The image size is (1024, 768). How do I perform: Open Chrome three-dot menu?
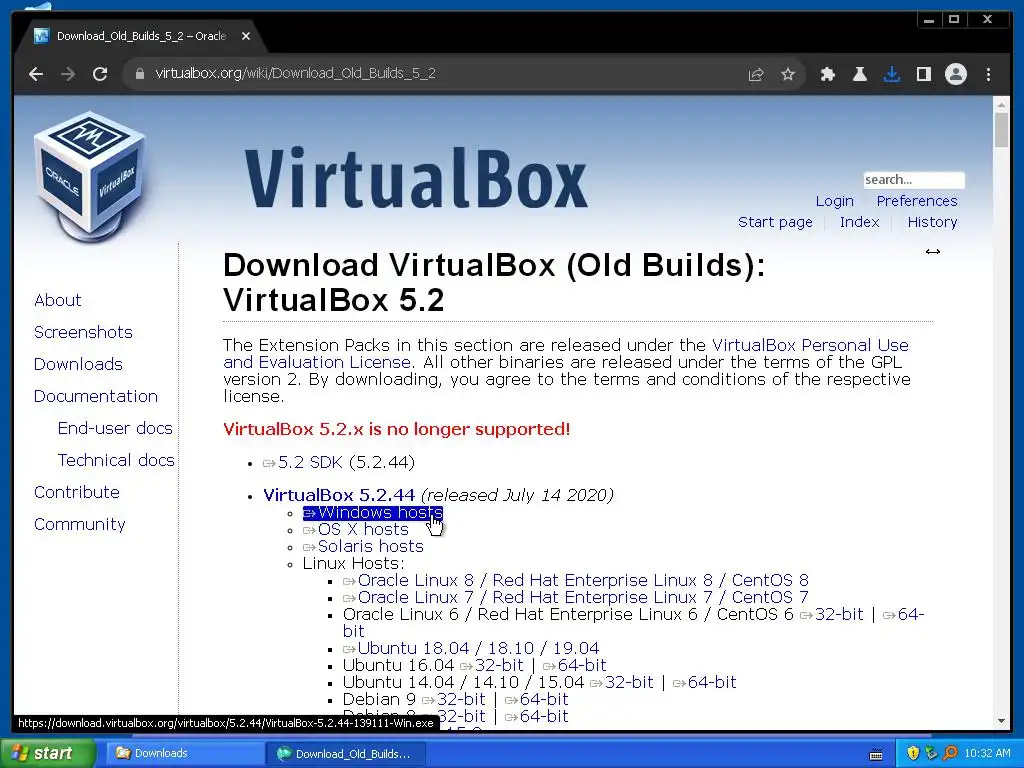[988, 74]
